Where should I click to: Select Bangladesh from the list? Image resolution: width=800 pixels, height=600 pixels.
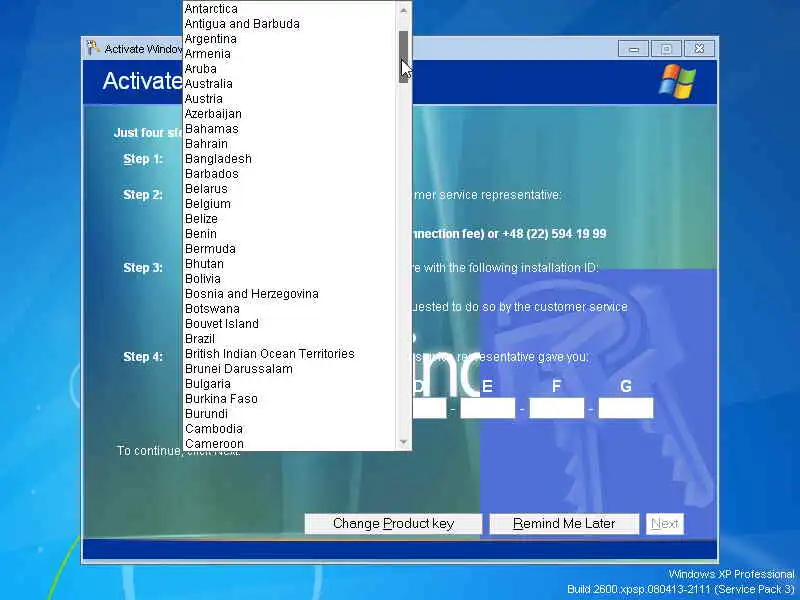(x=289, y=159)
